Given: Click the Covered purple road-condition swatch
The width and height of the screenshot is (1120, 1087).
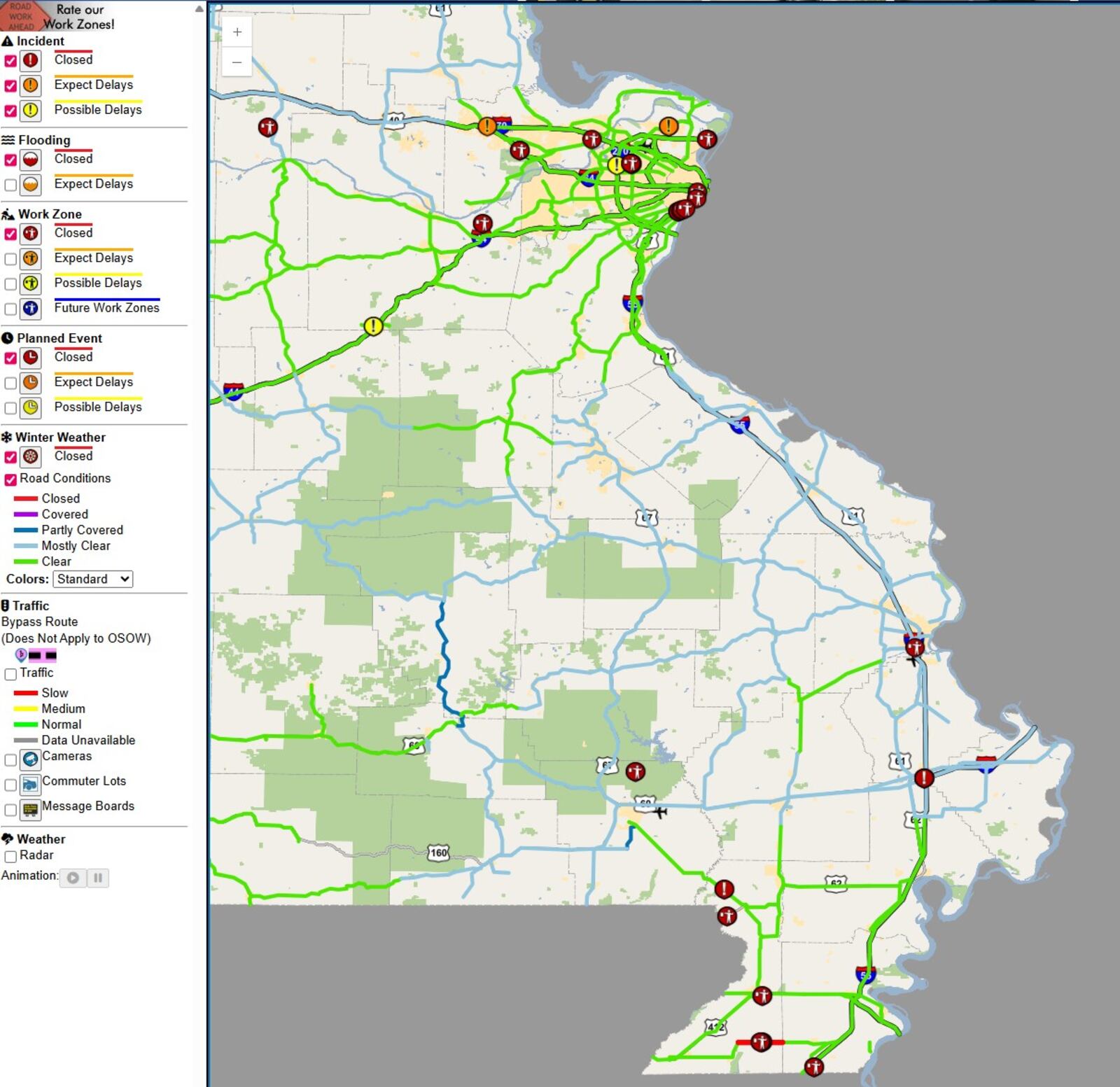Looking at the screenshot, I should (x=26, y=514).
